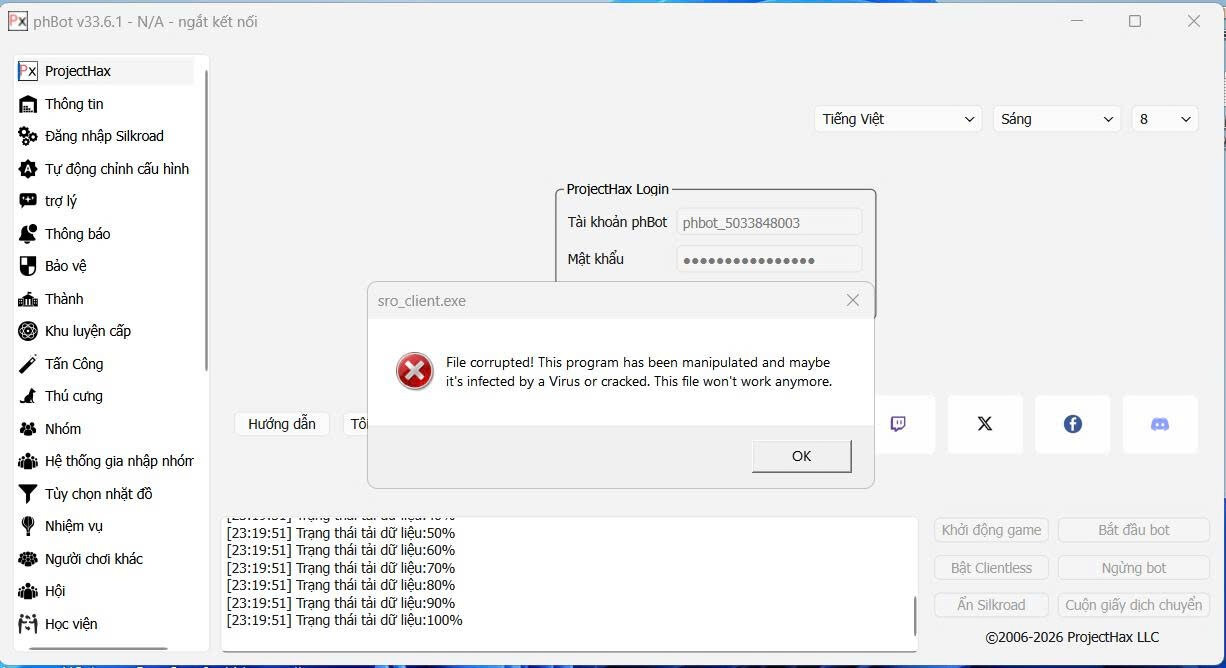This screenshot has width=1226, height=668.
Task: Click the Thú cưng pet icon
Action: (28, 396)
